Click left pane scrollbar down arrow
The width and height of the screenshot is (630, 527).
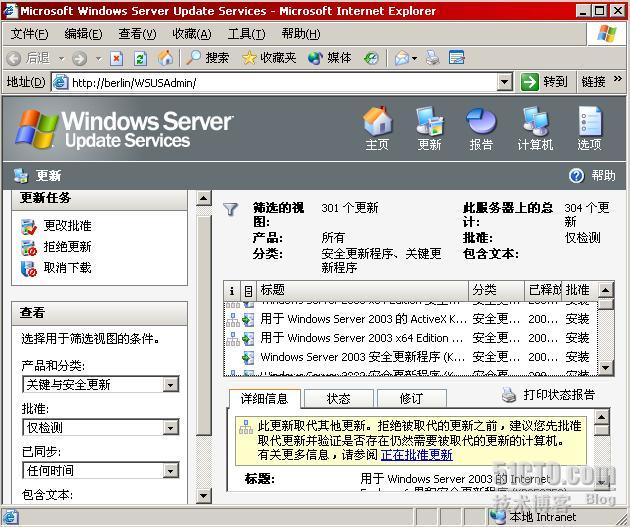click(204, 496)
